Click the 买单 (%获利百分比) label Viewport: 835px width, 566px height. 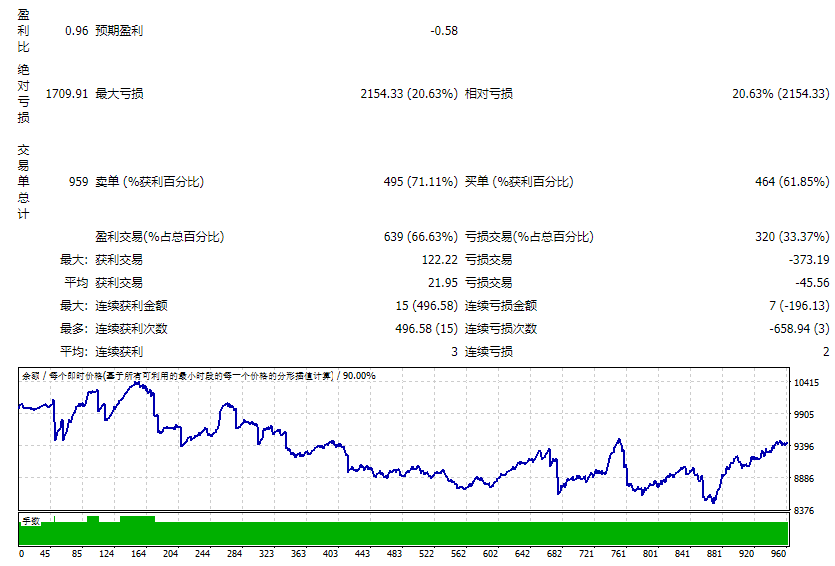coord(519,182)
